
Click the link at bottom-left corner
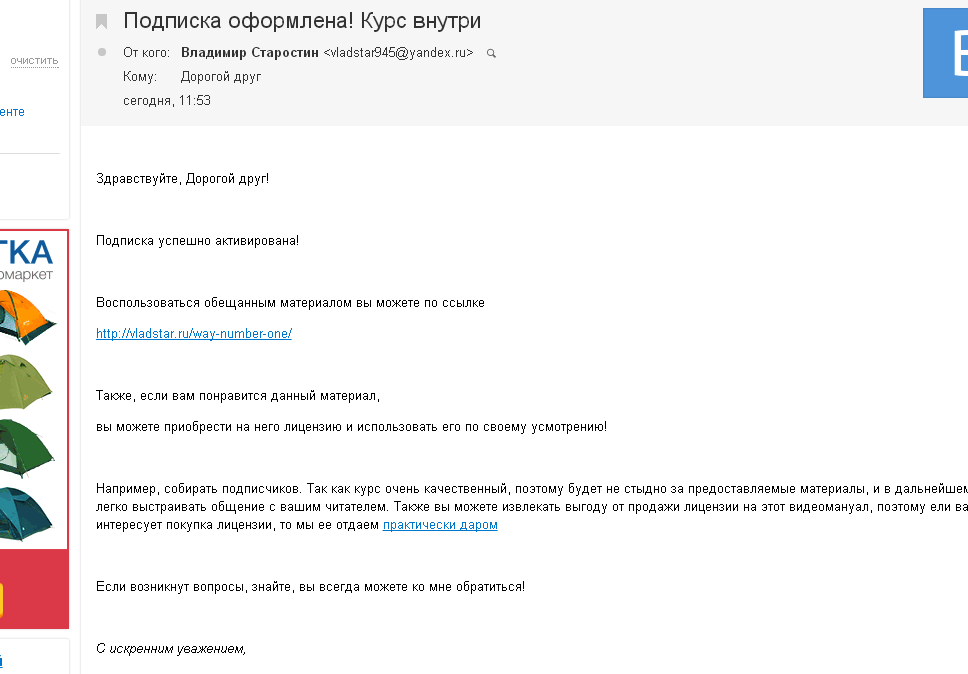[2, 660]
